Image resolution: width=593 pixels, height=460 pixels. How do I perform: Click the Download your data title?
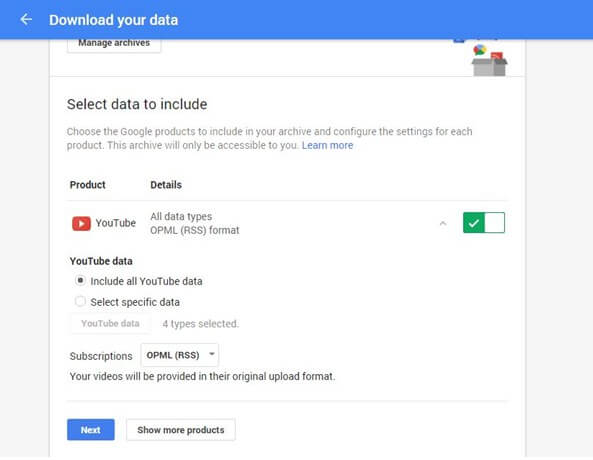pos(113,20)
